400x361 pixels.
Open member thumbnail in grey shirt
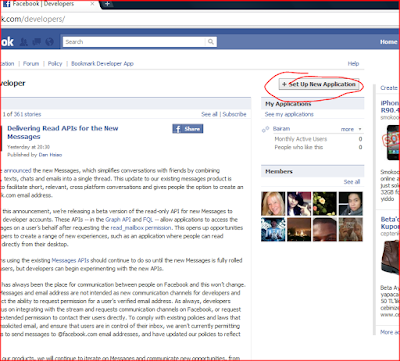351,204
